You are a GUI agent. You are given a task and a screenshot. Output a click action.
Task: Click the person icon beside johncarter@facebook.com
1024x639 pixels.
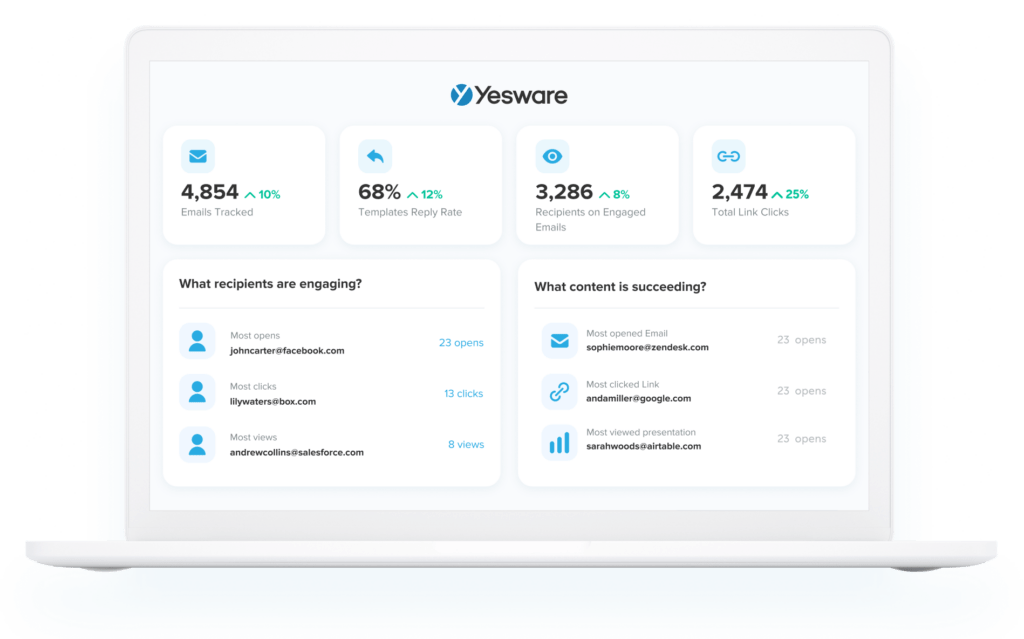pos(197,341)
